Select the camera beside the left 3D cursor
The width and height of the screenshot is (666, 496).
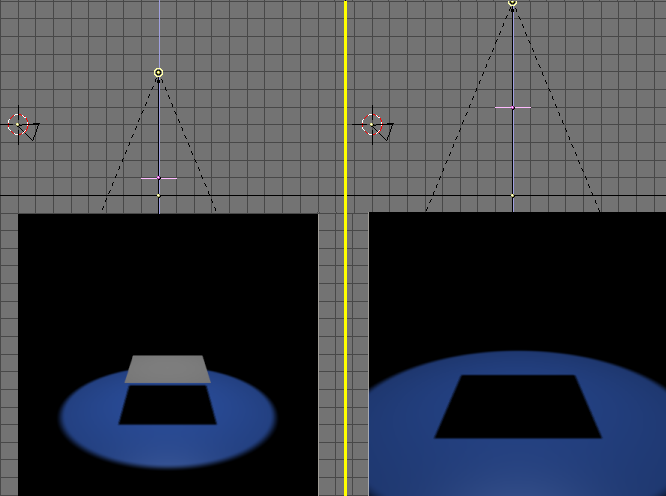[33, 130]
